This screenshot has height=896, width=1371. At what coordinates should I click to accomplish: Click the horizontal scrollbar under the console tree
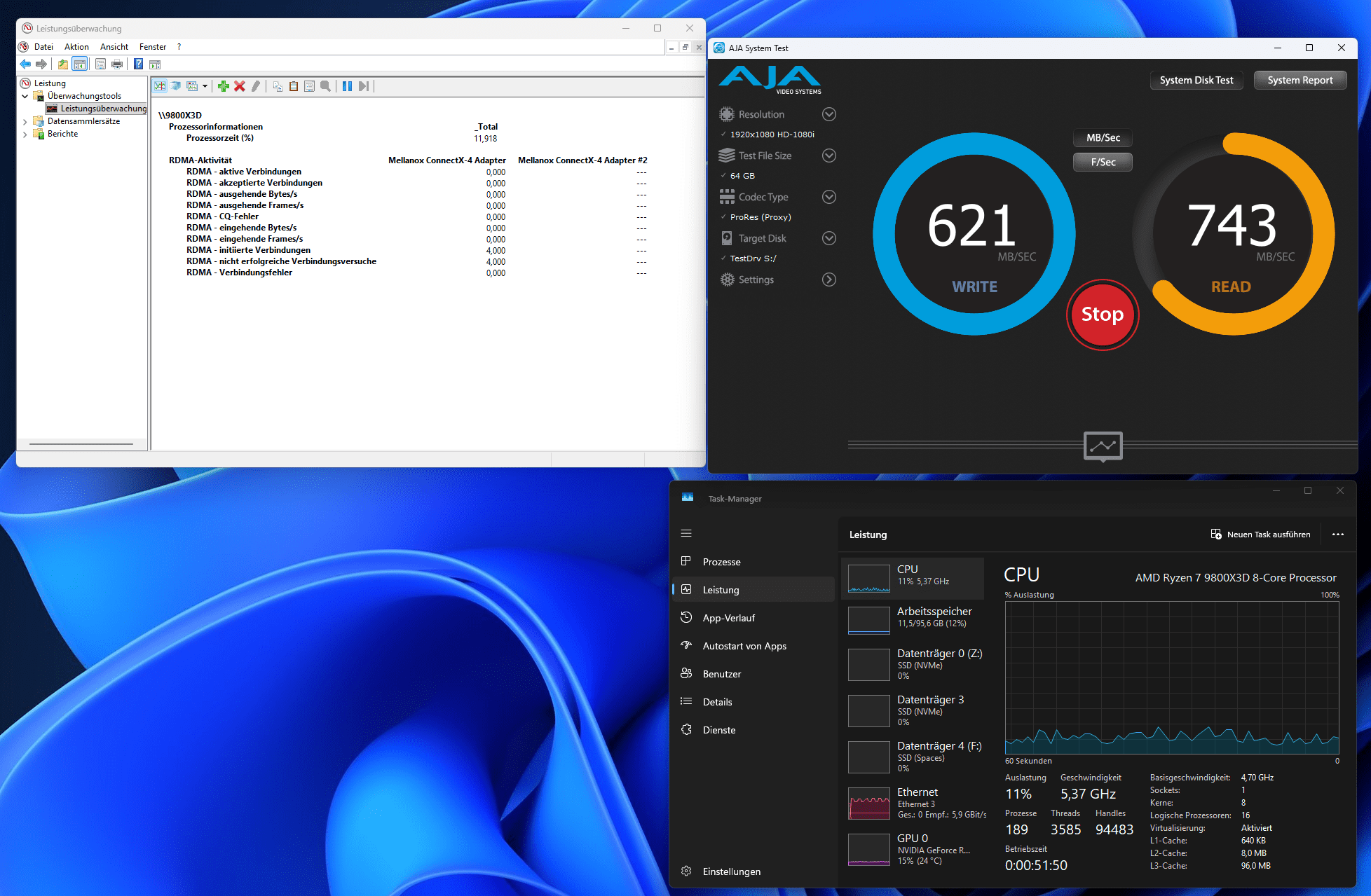(x=81, y=444)
